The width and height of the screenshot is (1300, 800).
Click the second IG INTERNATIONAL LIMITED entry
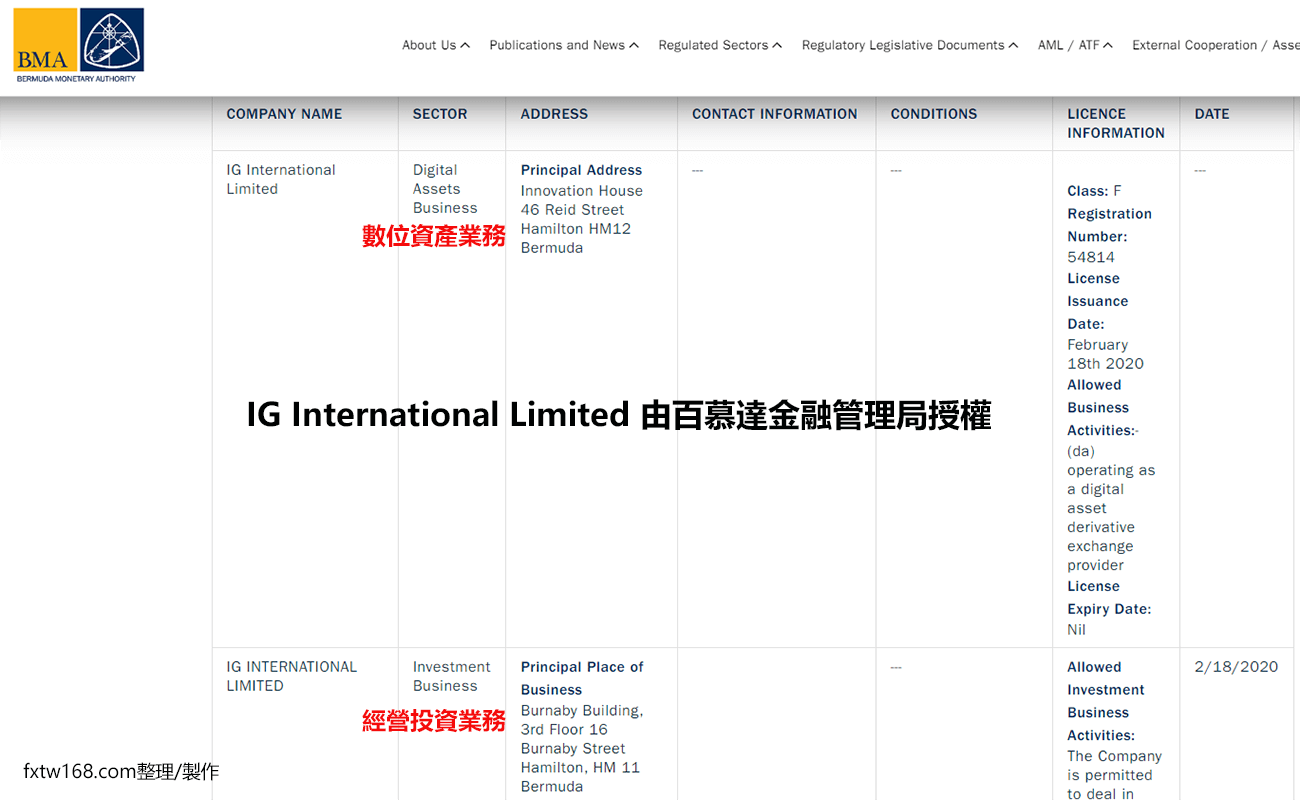tap(291, 676)
